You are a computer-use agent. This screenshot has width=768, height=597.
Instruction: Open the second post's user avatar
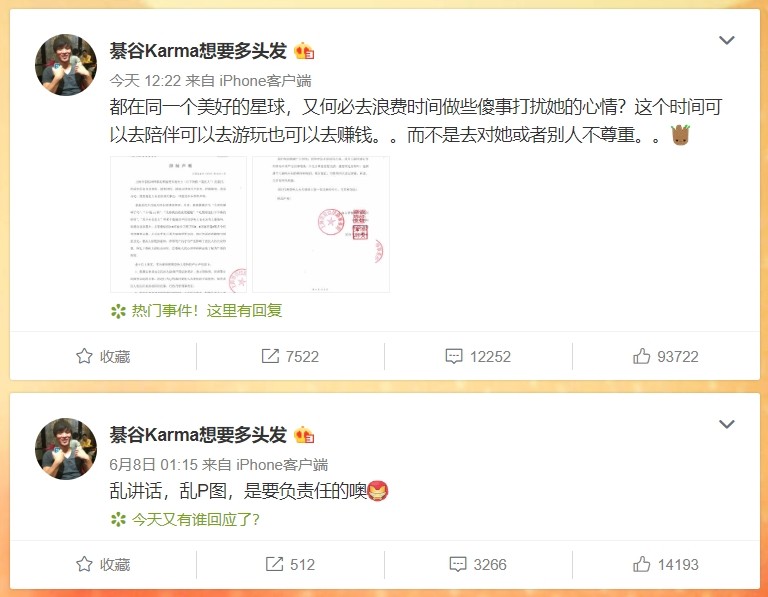66,449
